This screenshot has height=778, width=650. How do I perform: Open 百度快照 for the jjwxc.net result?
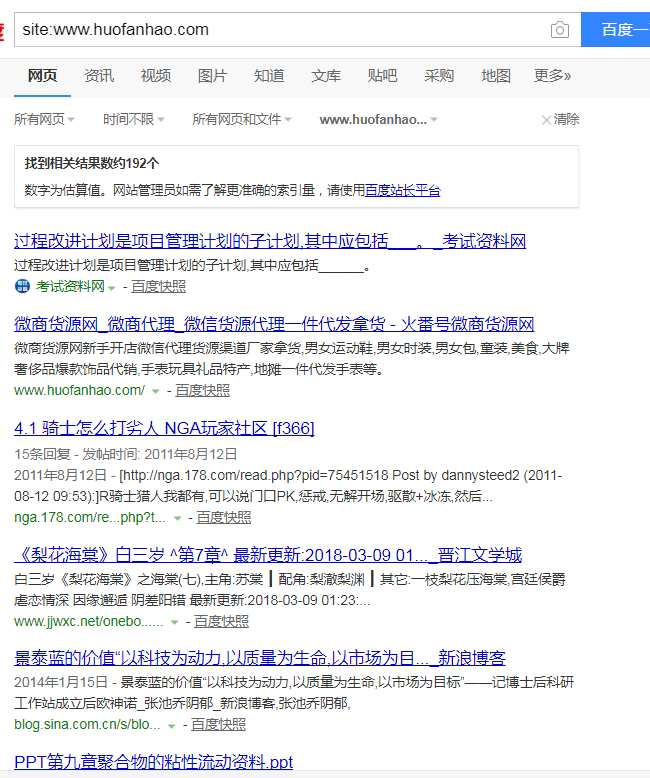[x=221, y=621]
